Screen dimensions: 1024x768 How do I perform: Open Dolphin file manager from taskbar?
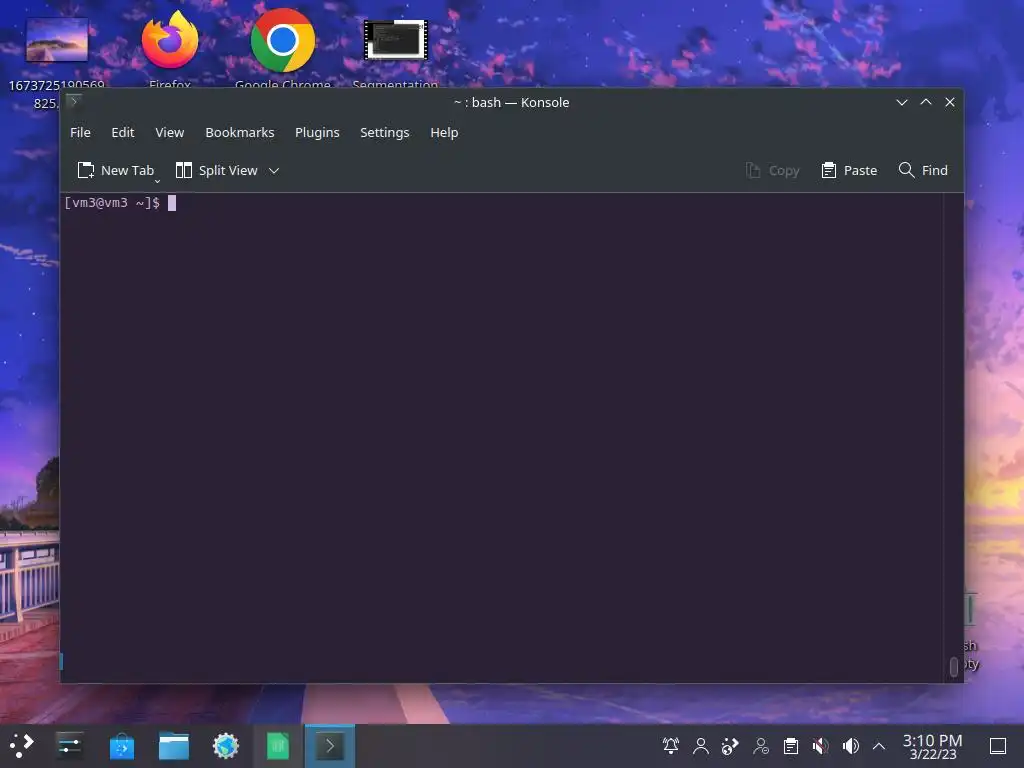[x=174, y=746]
